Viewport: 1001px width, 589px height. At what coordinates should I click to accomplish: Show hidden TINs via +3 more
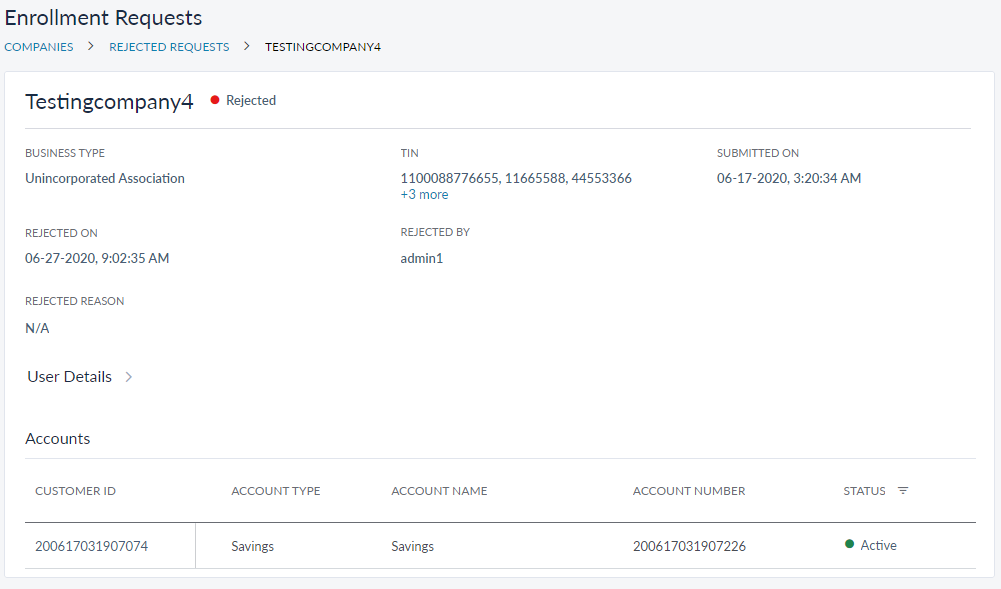(x=424, y=195)
